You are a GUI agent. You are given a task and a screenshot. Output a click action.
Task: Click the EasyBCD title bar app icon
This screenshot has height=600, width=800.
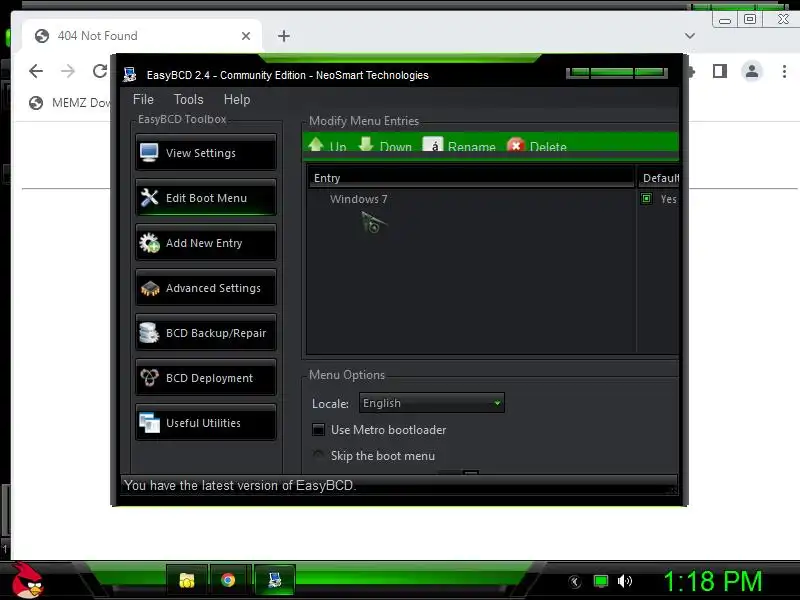130,75
